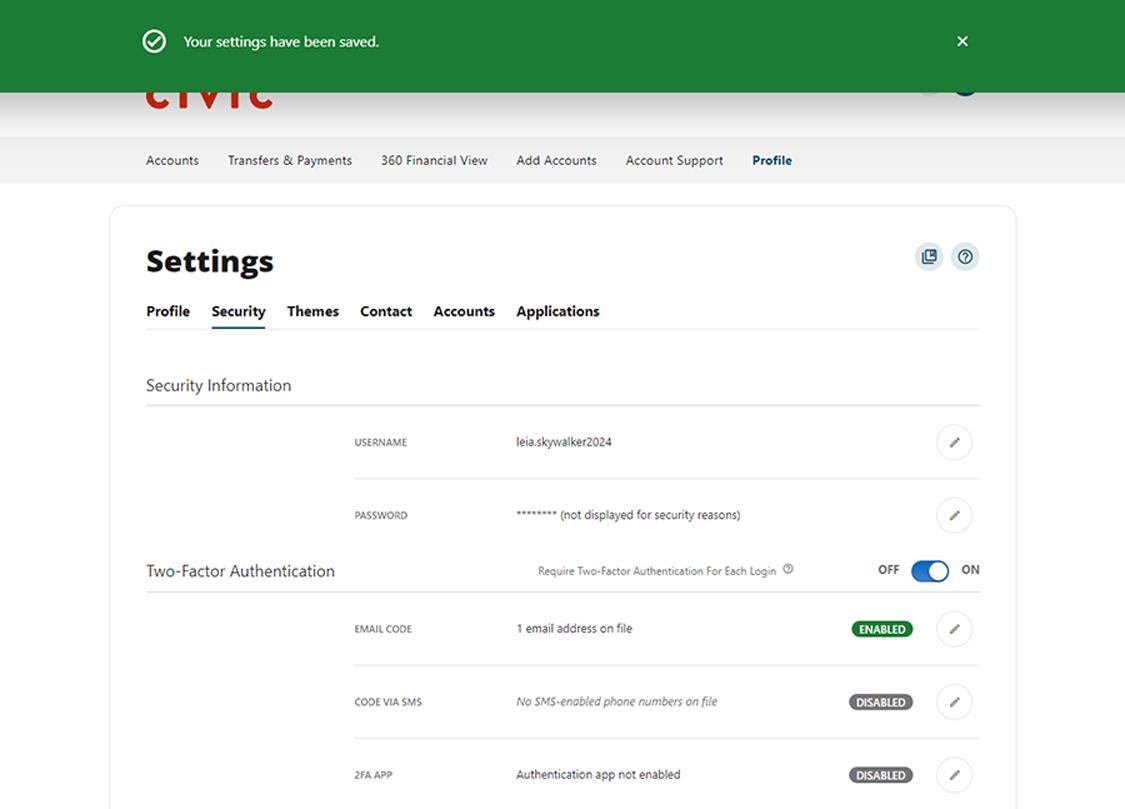Click the USERNAME field label

380,443
